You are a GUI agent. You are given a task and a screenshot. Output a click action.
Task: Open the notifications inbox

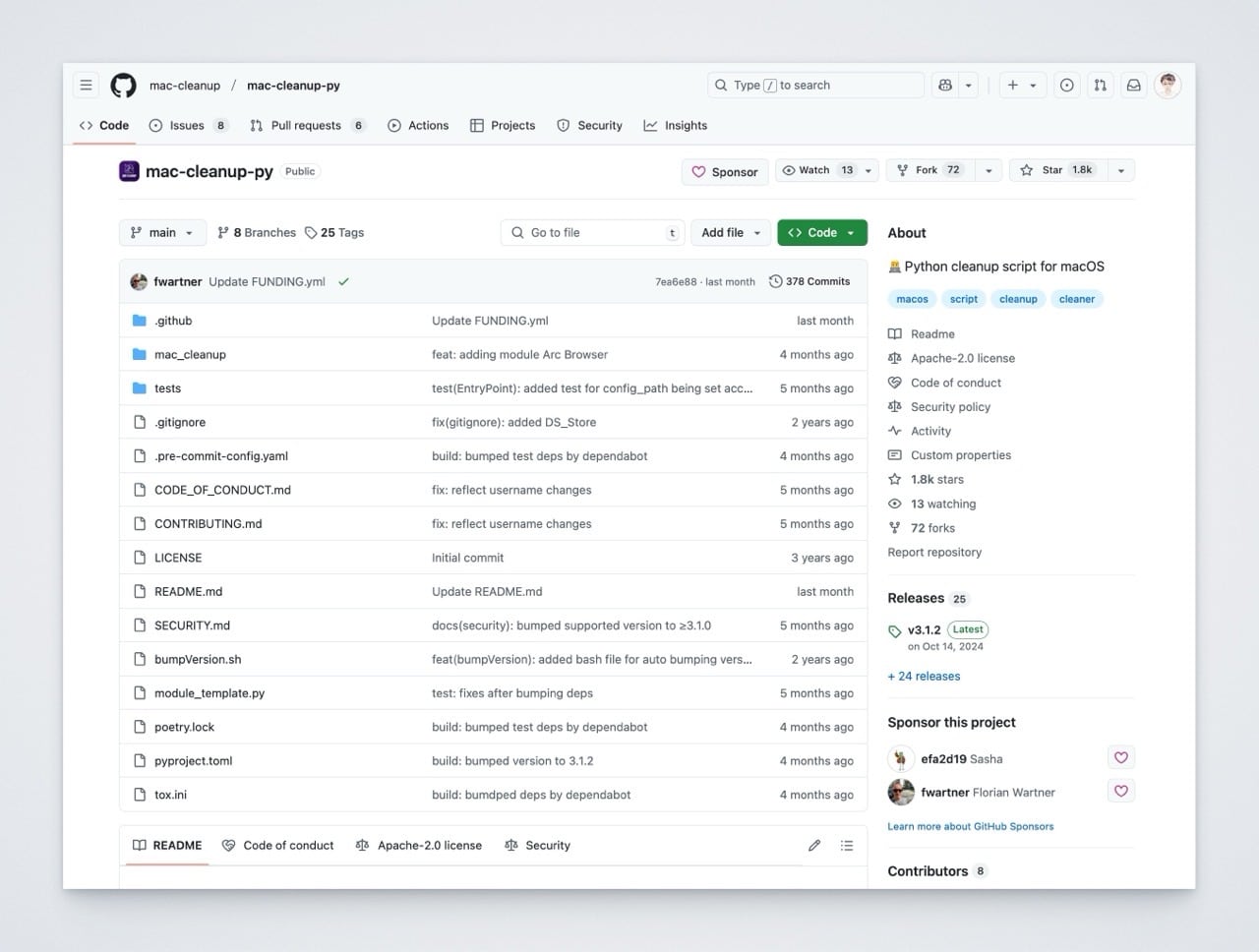click(1134, 86)
